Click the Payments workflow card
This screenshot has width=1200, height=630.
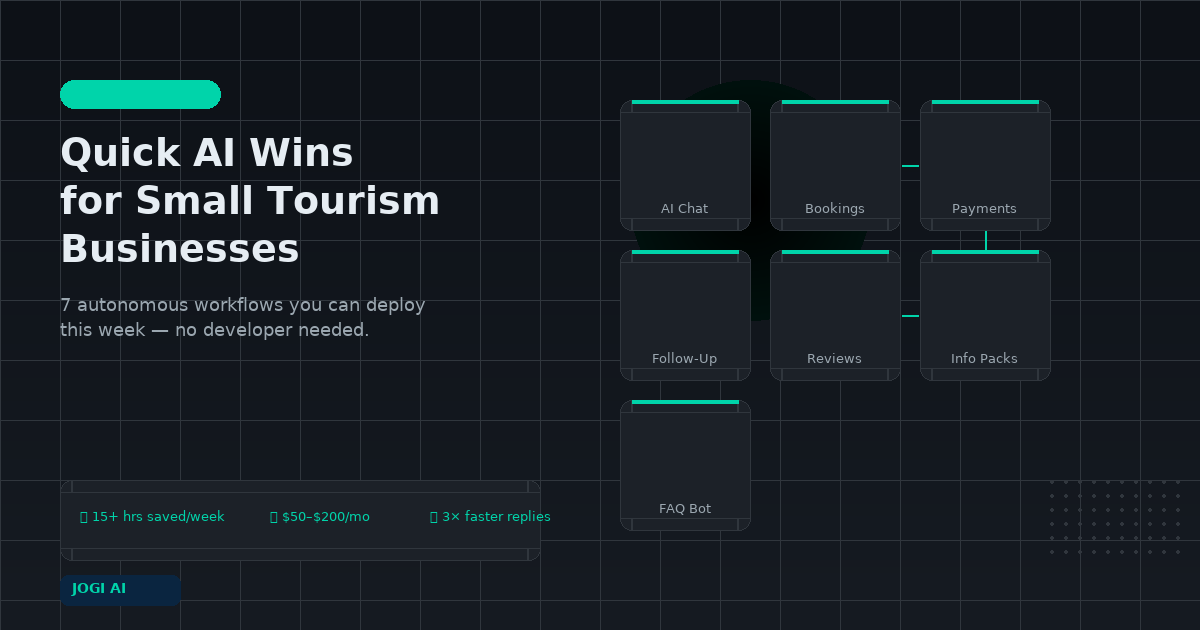pyautogui.click(x=985, y=165)
